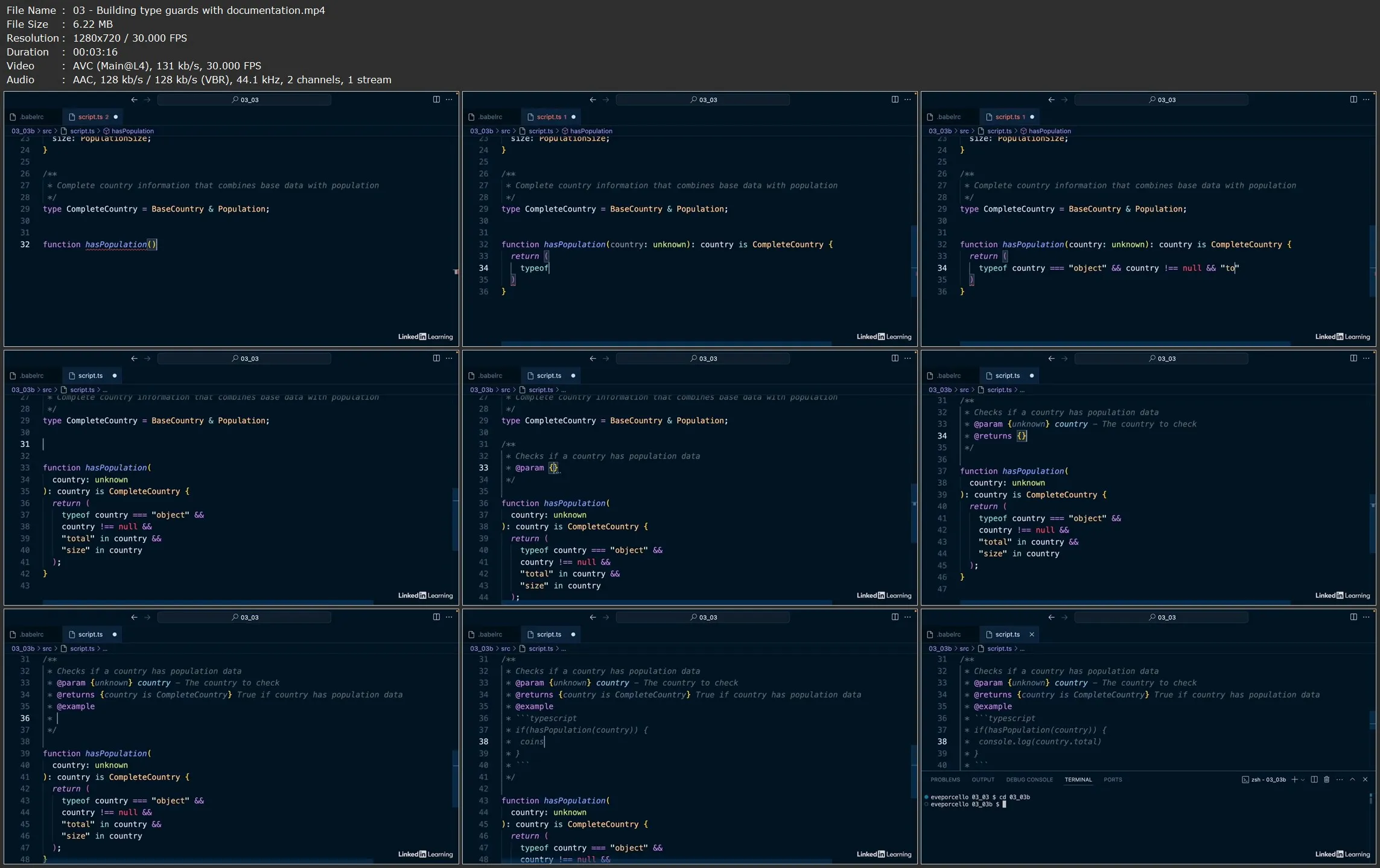Screen dimensions: 1380x868
Task: Click terminal line 'cd 03_03b'
Action: click(980, 797)
